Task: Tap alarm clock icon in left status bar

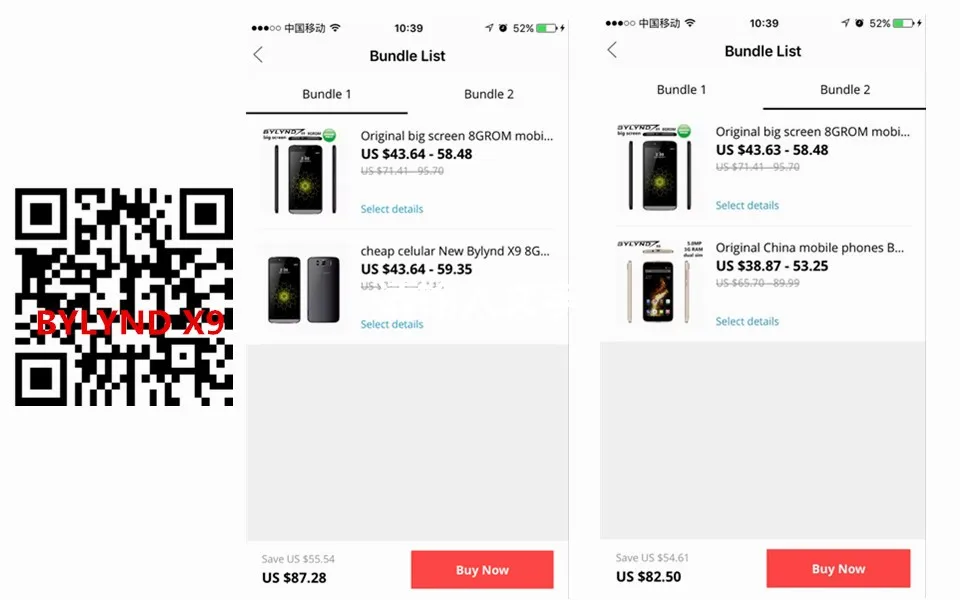Action: [503, 28]
